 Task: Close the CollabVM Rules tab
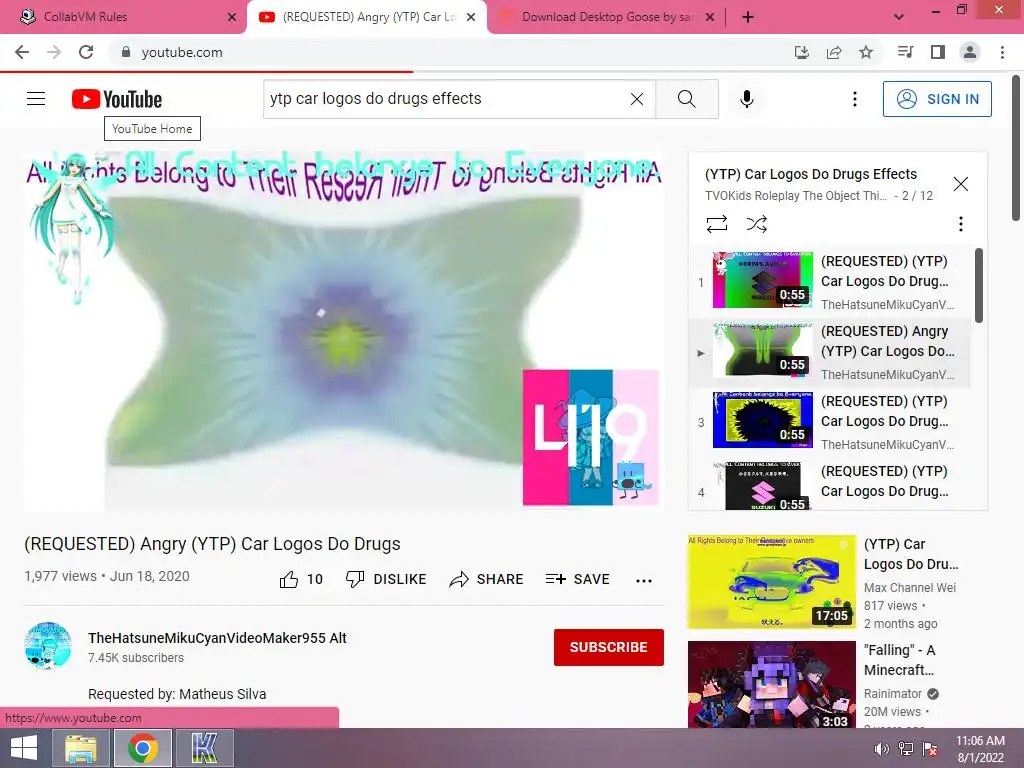[x=231, y=17]
